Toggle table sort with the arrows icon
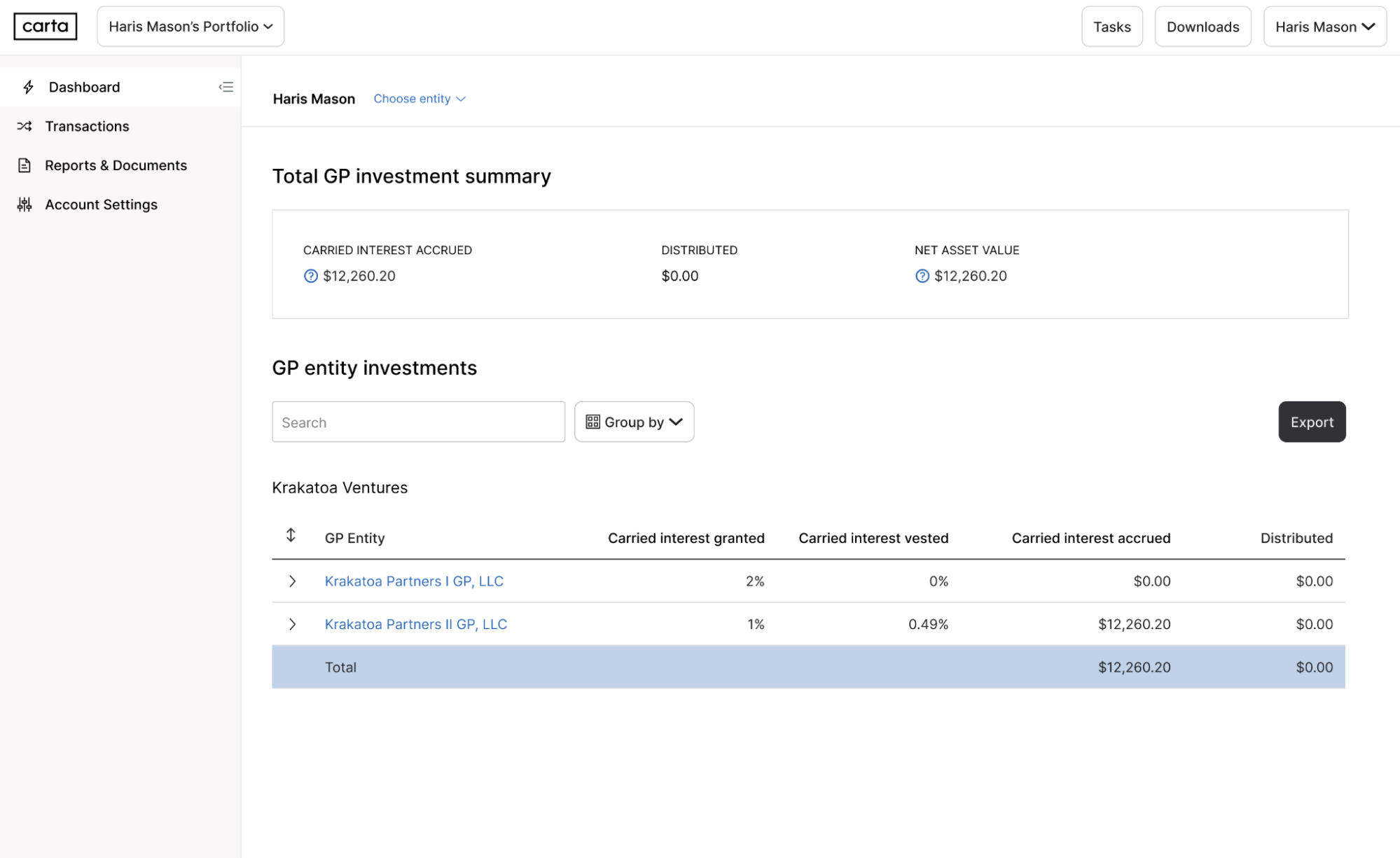The width and height of the screenshot is (1400, 858). pyautogui.click(x=291, y=536)
